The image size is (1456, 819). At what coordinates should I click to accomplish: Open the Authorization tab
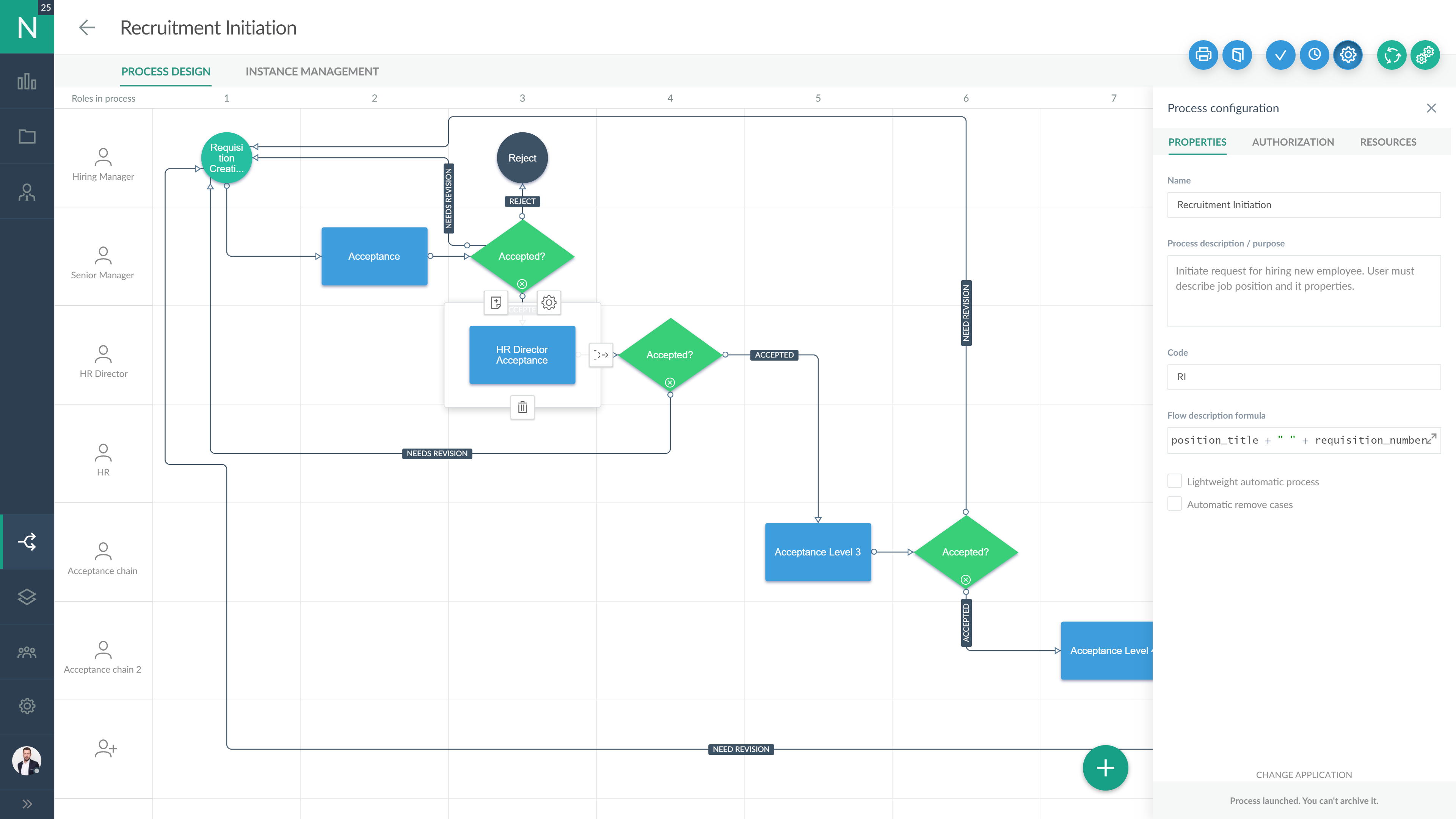(x=1293, y=142)
